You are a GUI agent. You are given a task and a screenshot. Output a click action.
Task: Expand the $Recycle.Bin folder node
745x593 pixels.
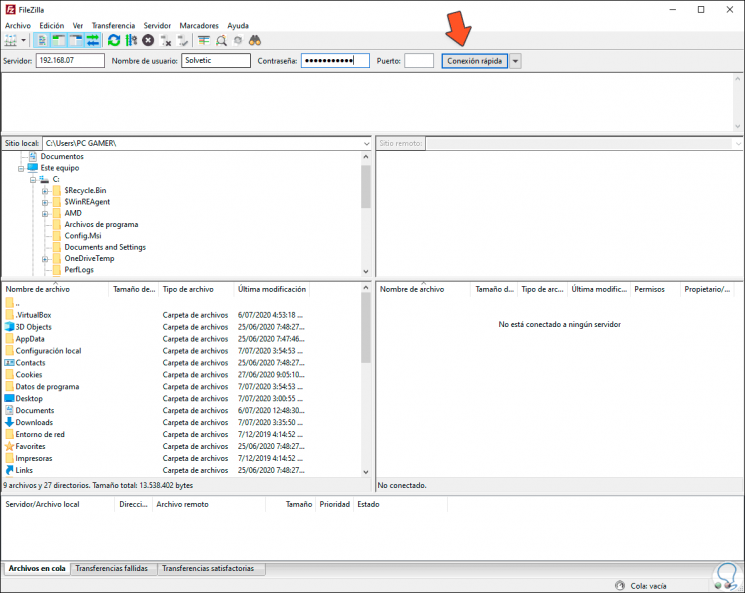pos(45,191)
